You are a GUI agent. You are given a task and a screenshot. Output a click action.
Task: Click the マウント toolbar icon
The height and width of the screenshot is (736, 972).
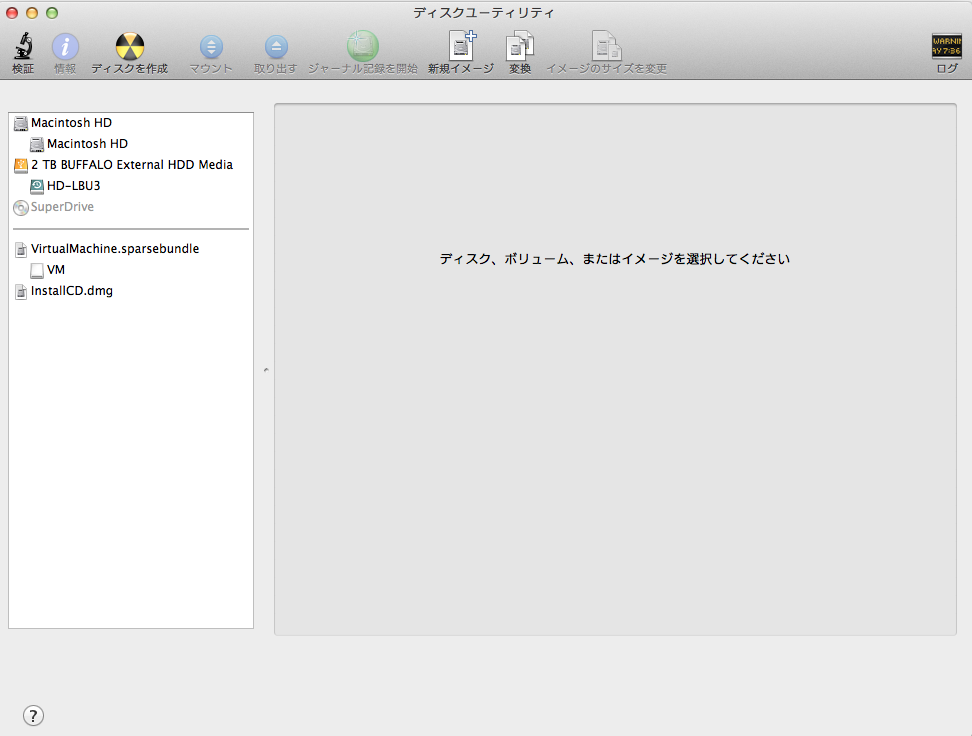211,47
